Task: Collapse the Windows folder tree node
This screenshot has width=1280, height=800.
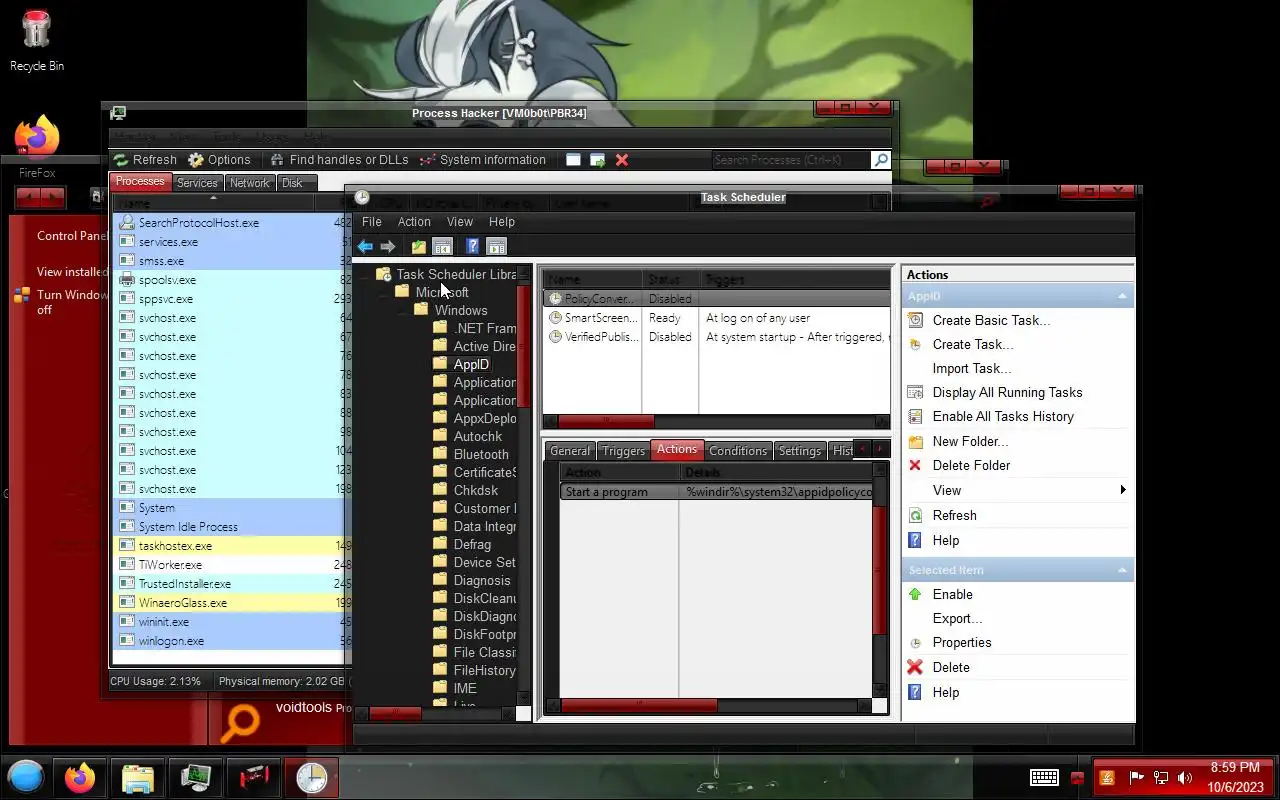Action: point(404,310)
